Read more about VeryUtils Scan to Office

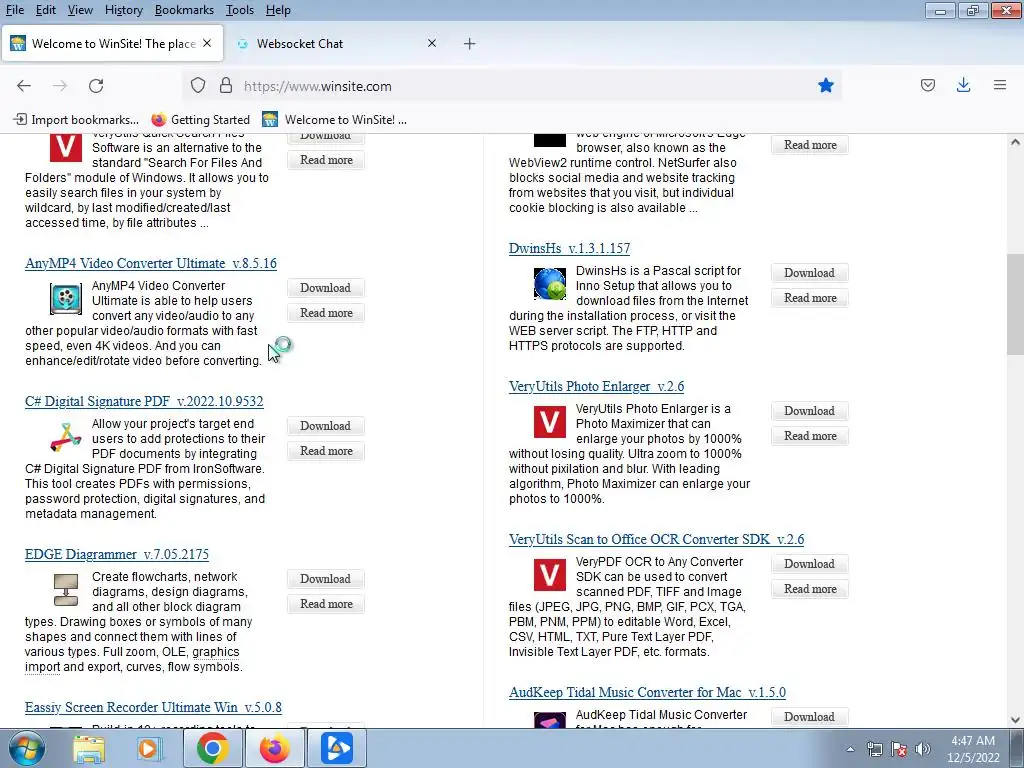point(810,588)
